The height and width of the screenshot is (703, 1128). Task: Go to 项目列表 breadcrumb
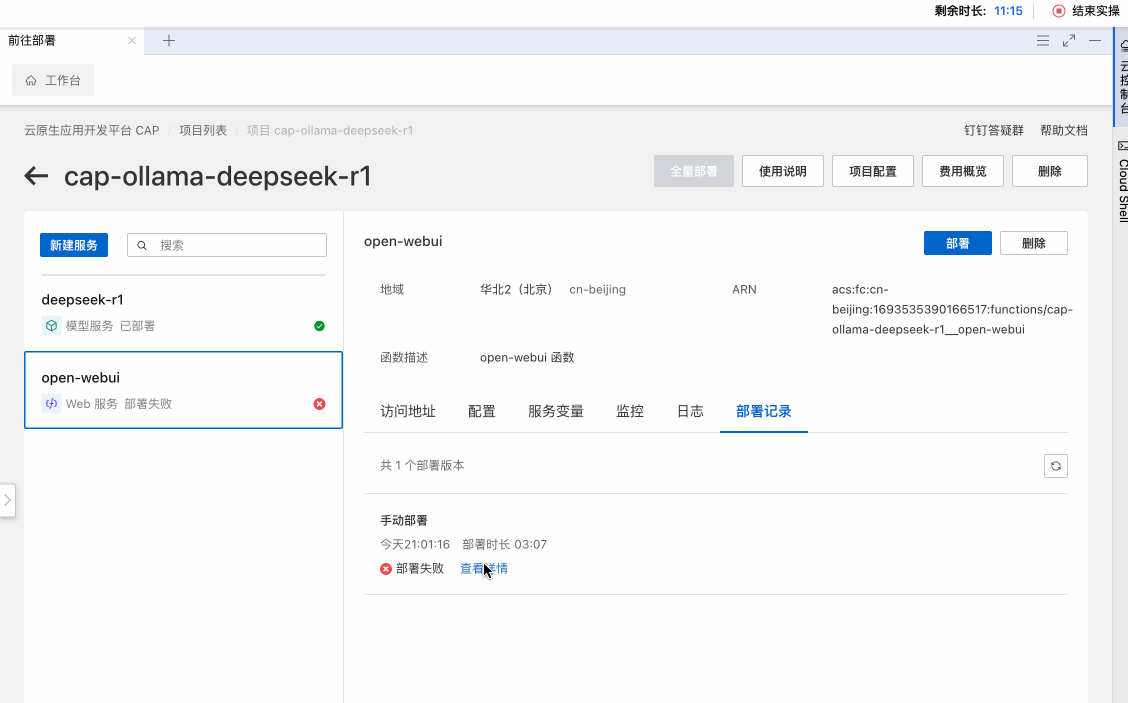203,130
